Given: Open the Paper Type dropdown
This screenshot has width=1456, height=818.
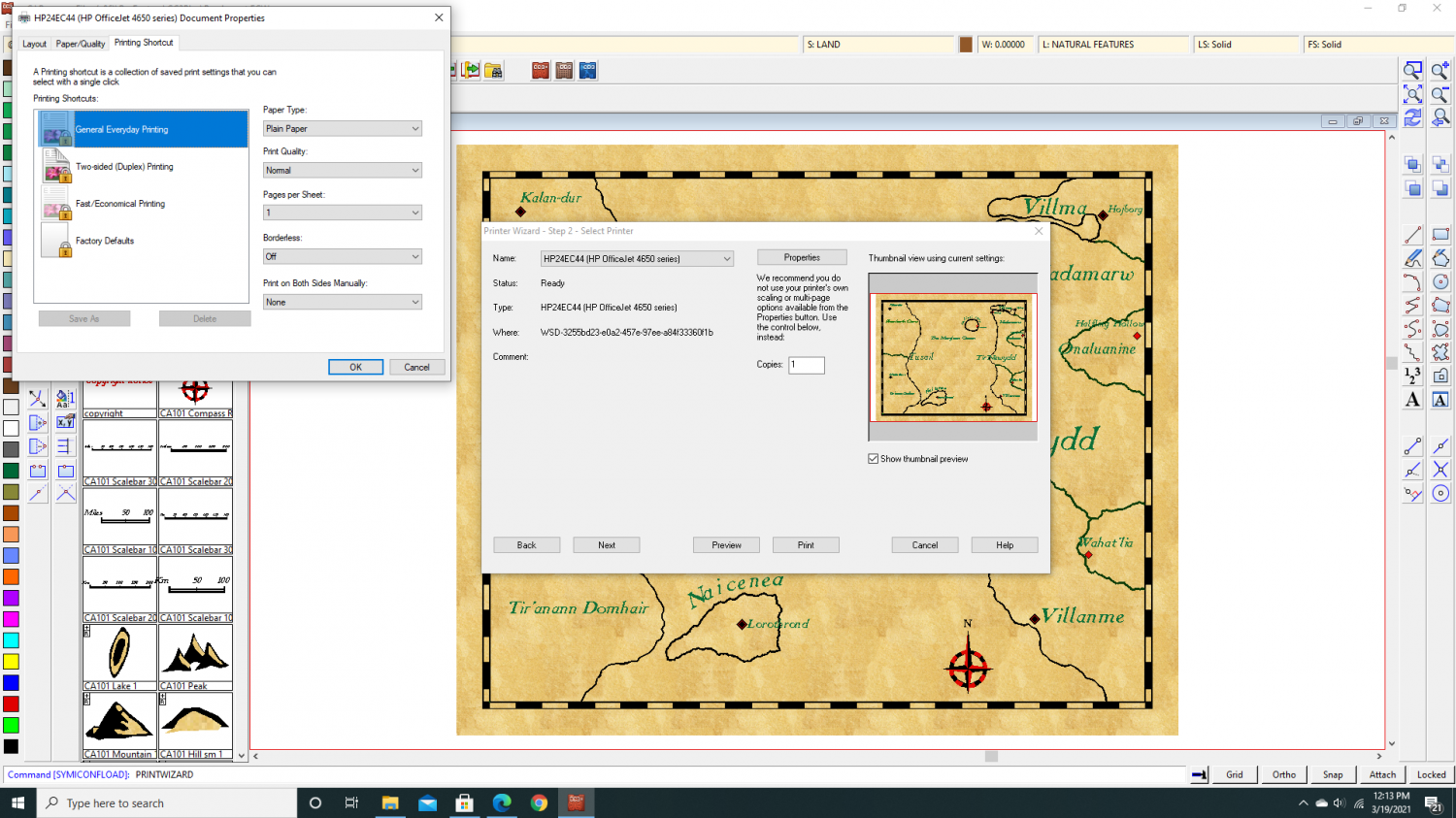Looking at the screenshot, I should coord(343,128).
